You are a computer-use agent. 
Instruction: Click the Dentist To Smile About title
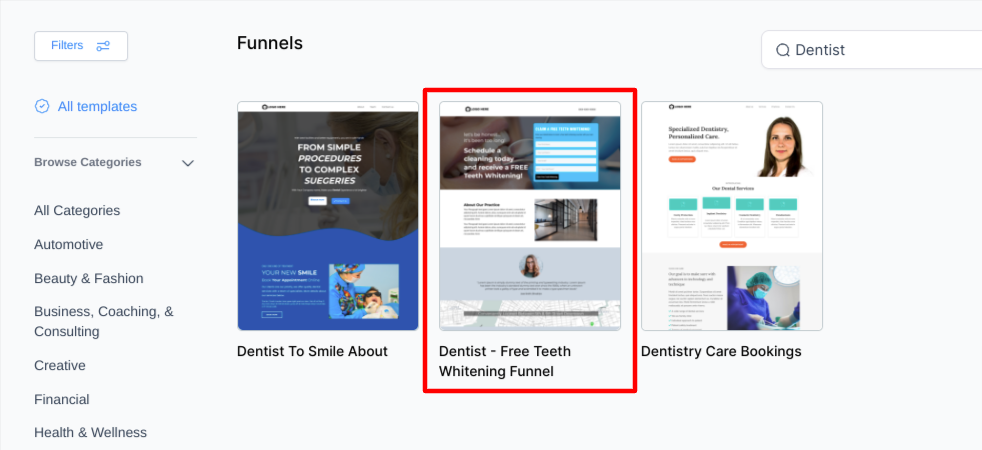(313, 351)
